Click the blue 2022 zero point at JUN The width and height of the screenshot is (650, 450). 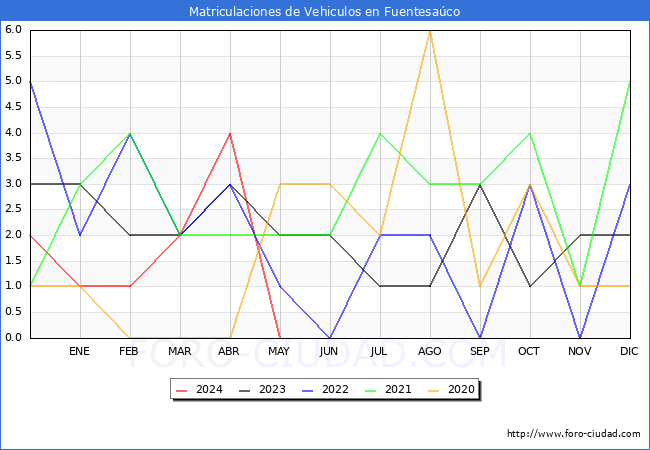tap(330, 338)
